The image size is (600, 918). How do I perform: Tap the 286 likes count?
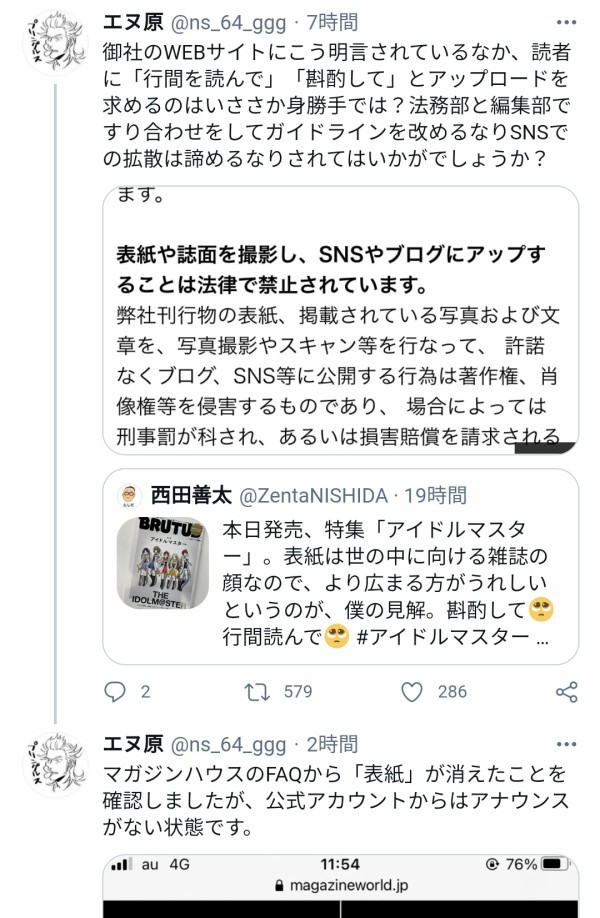click(x=452, y=691)
